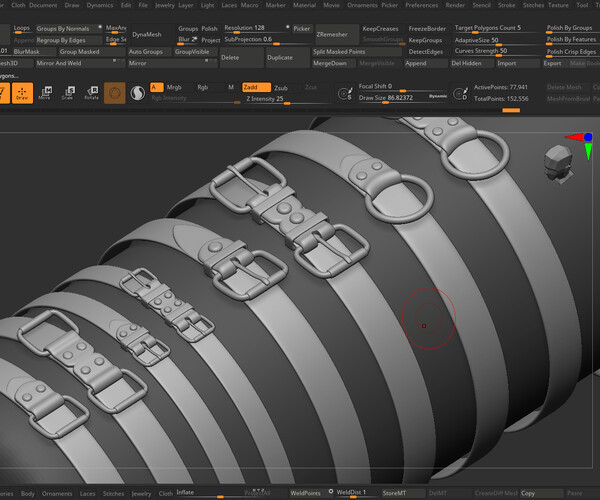Open the Preferences menu
The width and height of the screenshot is (600, 500).
coord(422,5)
